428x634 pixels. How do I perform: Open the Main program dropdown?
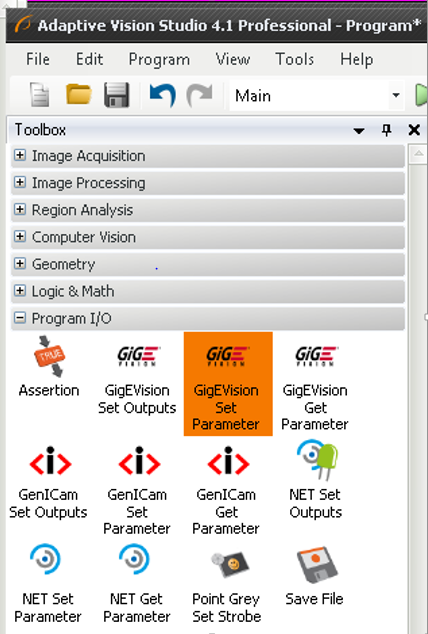click(396, 95)
